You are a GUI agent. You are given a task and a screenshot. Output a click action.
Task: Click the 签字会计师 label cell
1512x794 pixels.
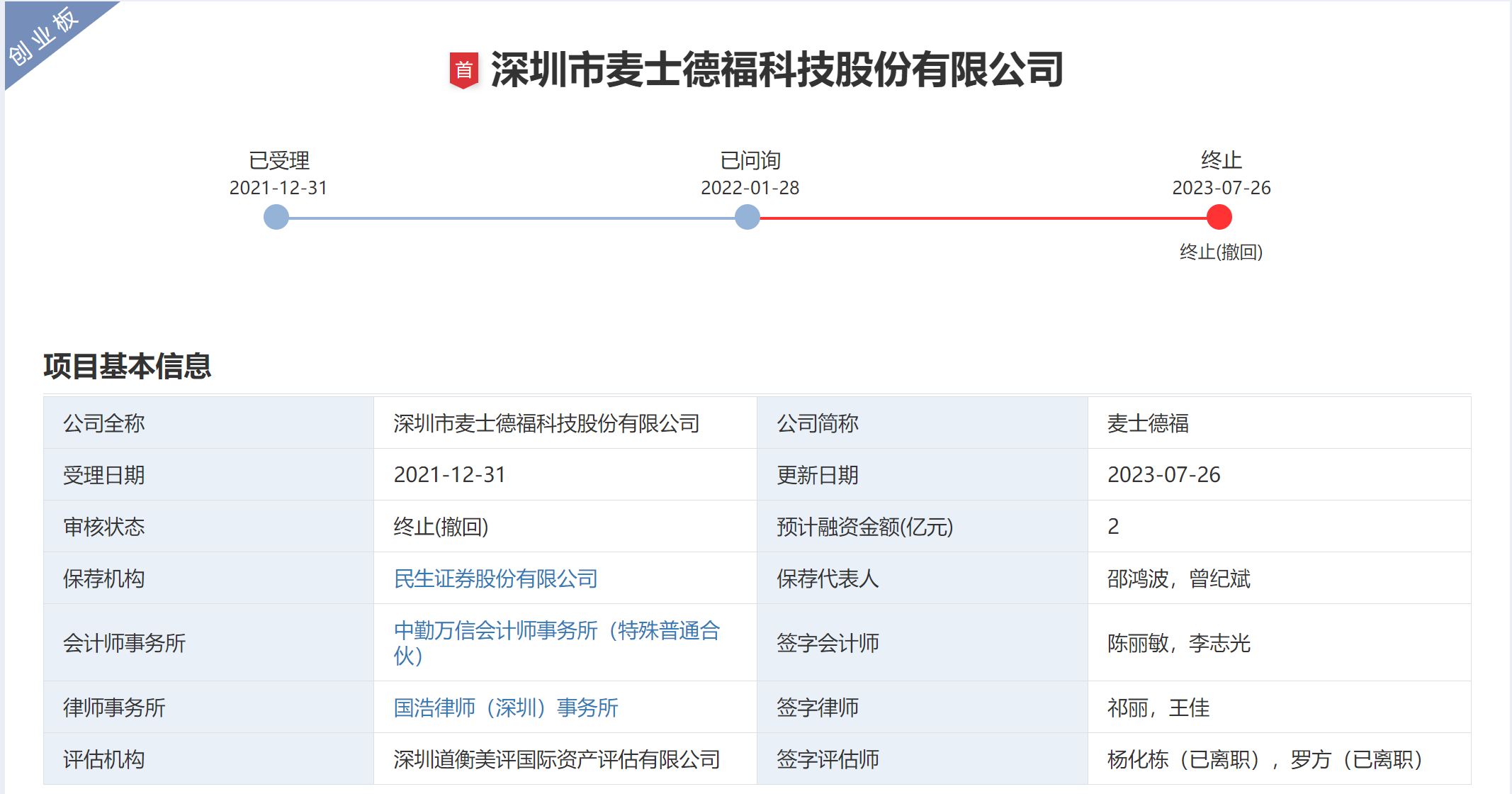point(923,643)
